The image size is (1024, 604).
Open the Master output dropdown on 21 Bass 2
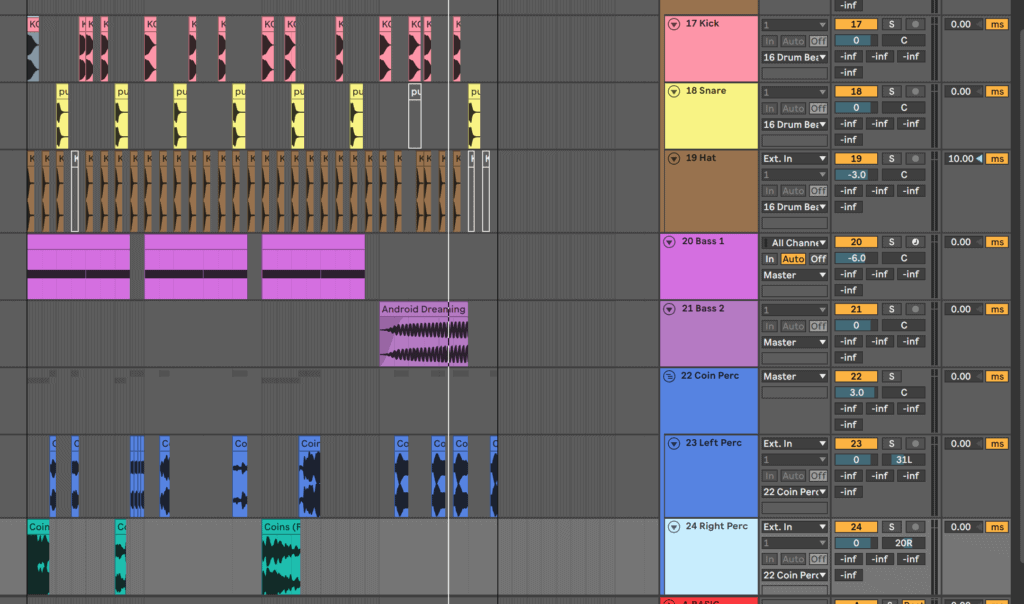(x=794, y=341)
